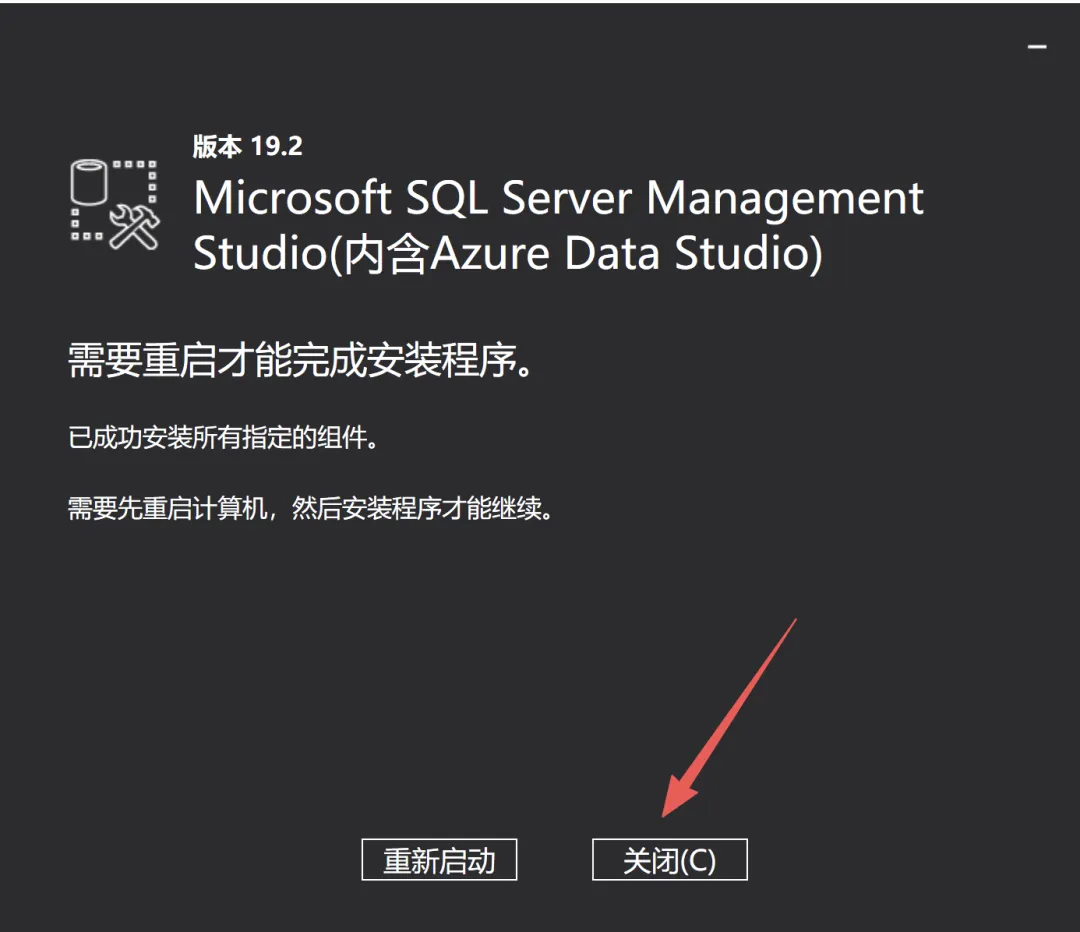Select the word Microsoft in the title
Viewport: 1080px width, 932px height.
[293, 198]
